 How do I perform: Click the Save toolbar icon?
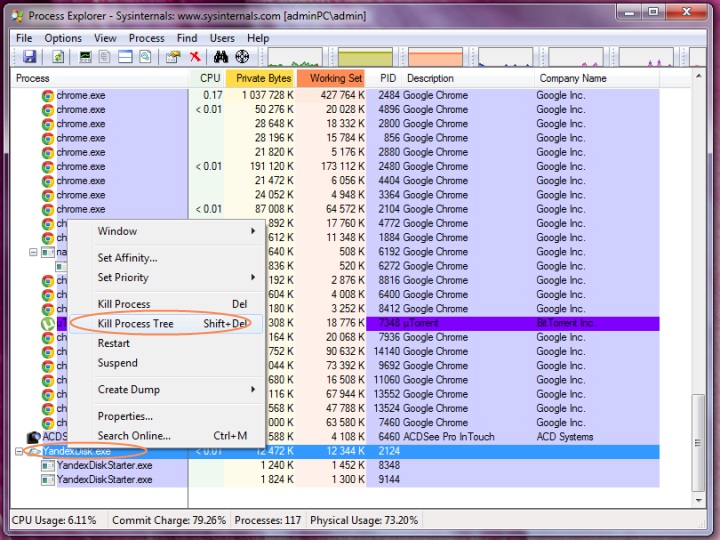29,56
